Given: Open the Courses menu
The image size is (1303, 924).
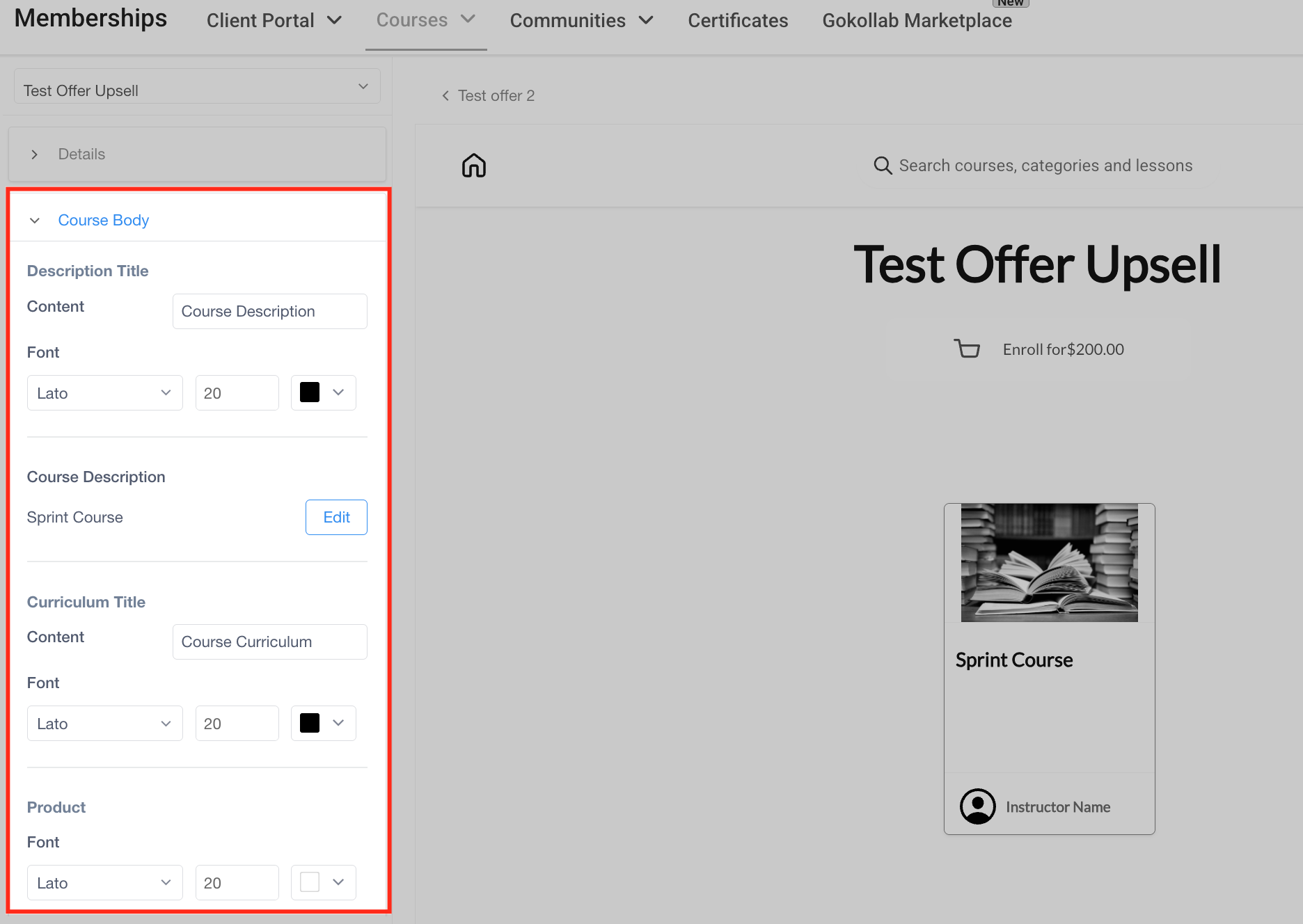Looking at the screenshot, I should click(x=426, y=21).
